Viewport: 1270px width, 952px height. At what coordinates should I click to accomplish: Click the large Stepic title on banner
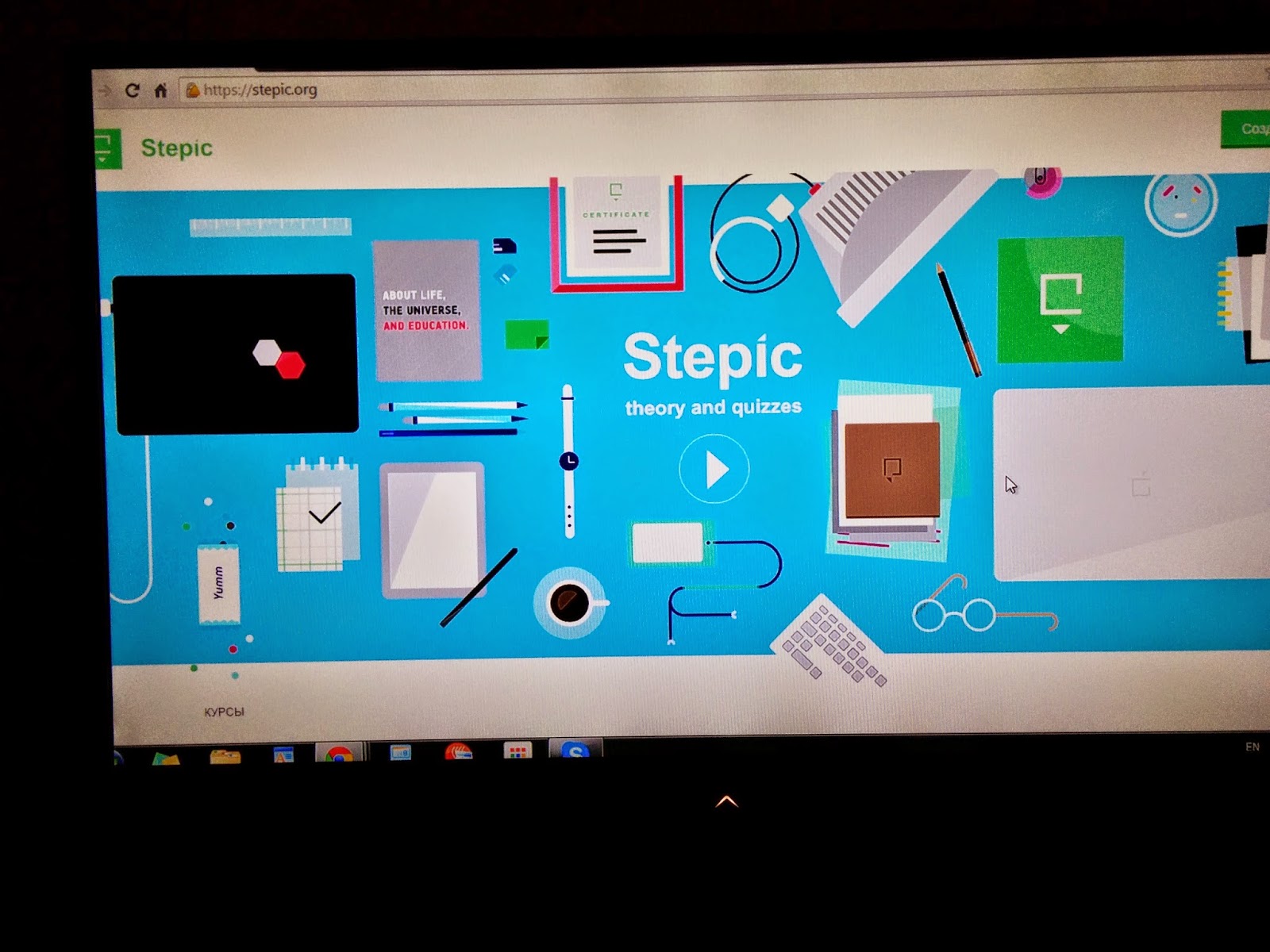(x=713, y=359)
